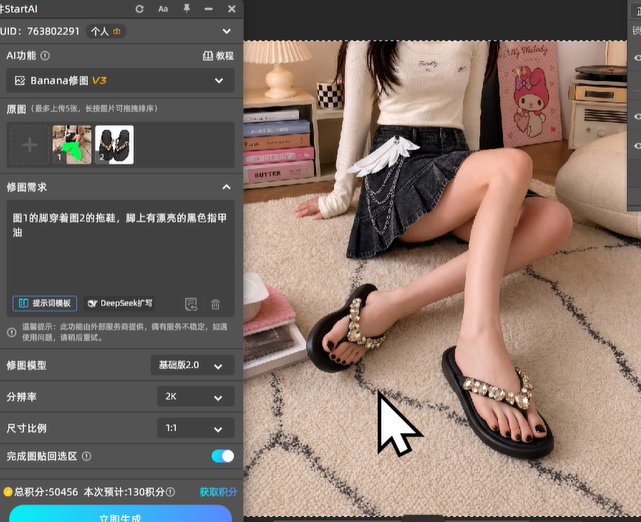Click the prompt history icon
Screen dimensions: 641x522
coord(191,304)
